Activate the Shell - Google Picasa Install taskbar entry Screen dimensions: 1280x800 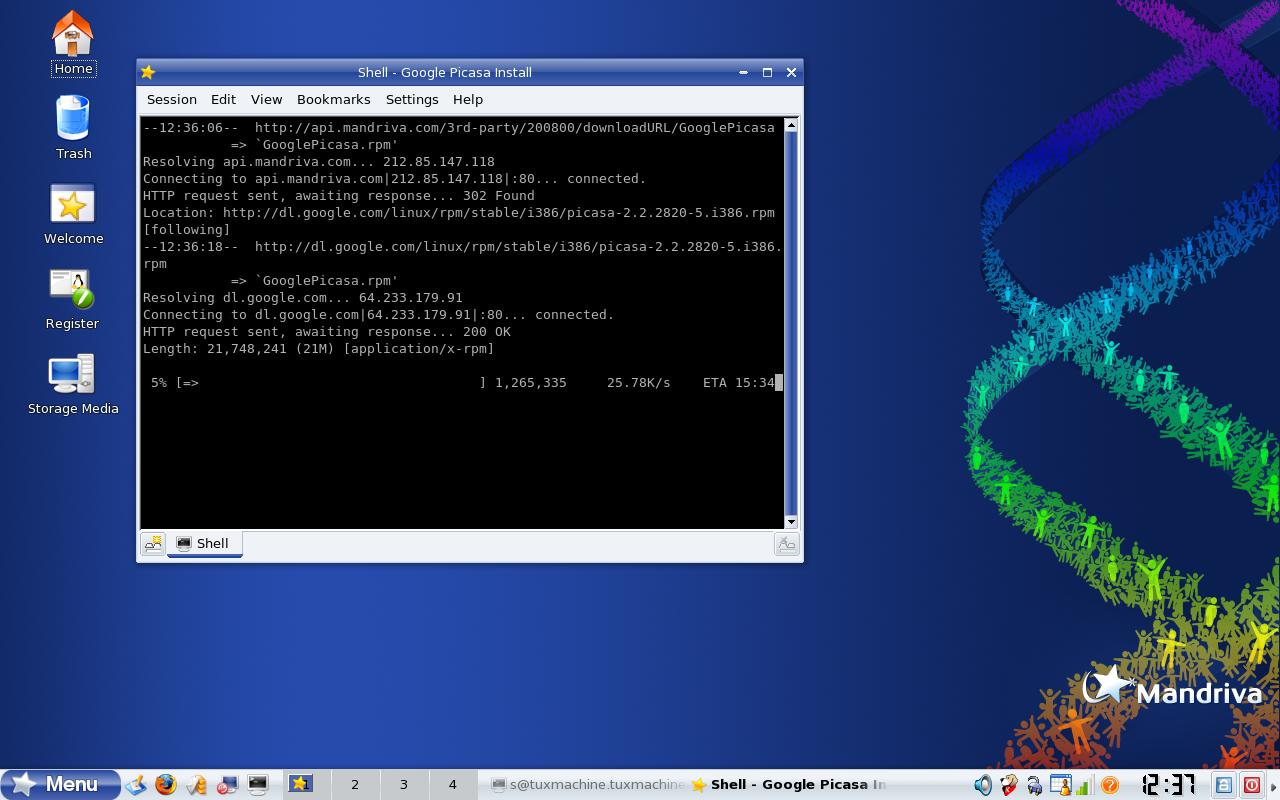point(788,784)
